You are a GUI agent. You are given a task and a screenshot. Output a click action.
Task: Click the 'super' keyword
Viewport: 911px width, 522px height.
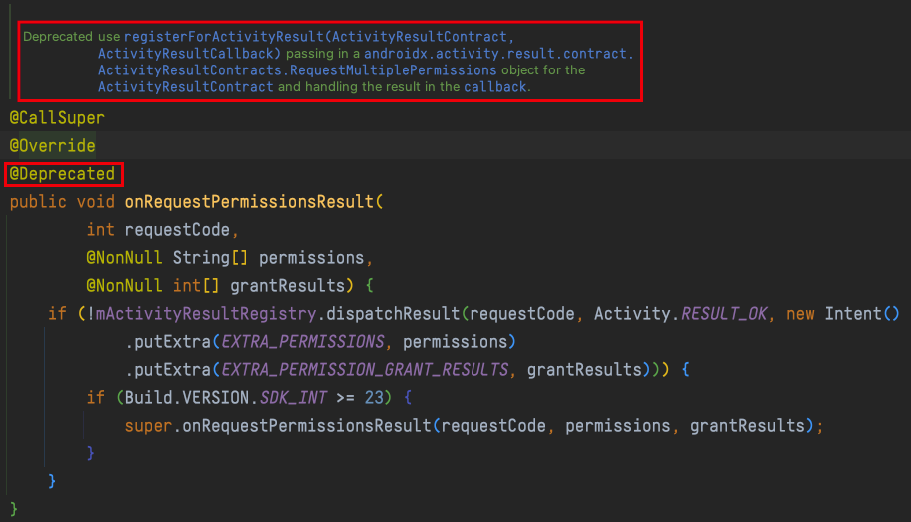click(x=148, y=426)
